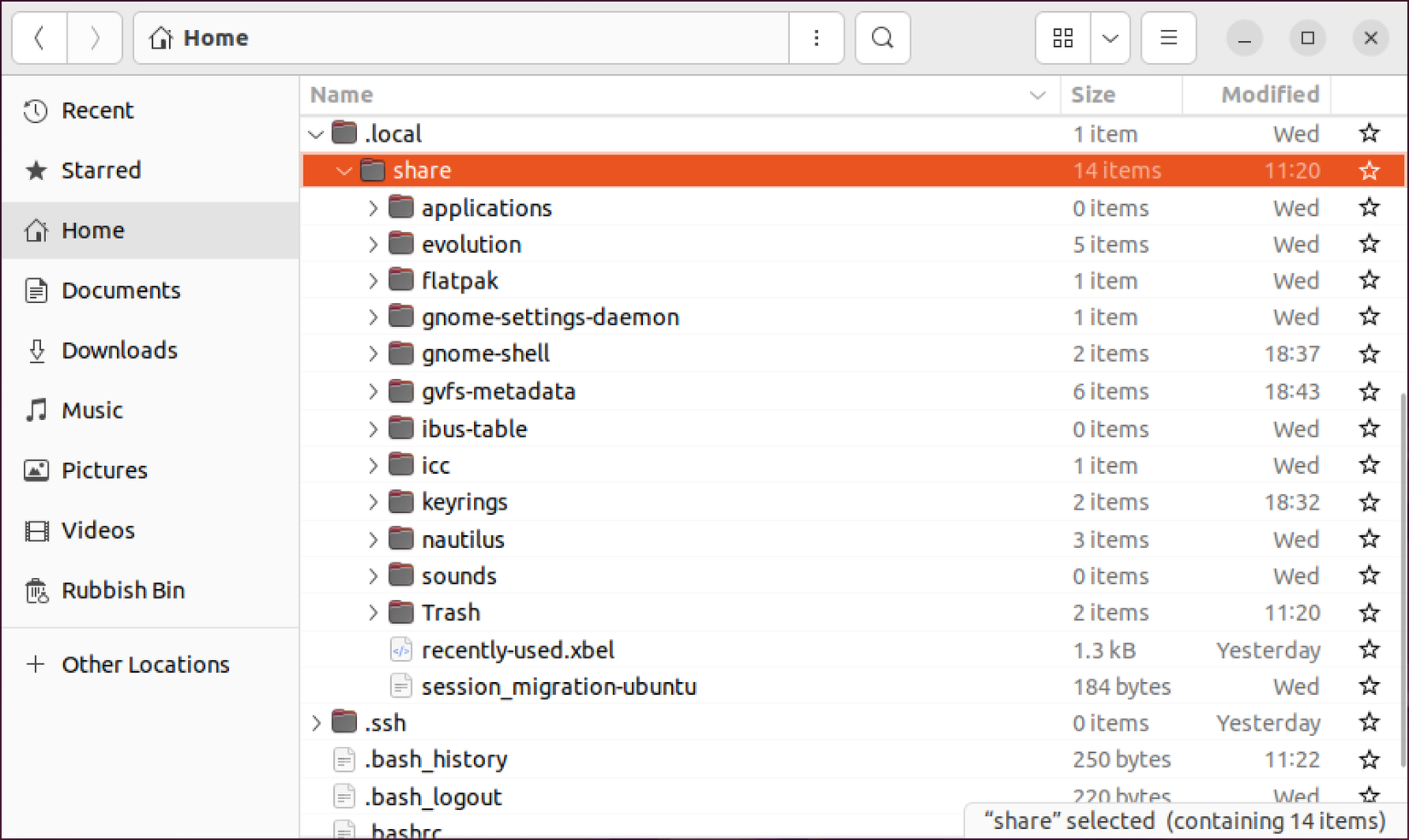Open the path options three-dot menu

[x=816, y=38]
